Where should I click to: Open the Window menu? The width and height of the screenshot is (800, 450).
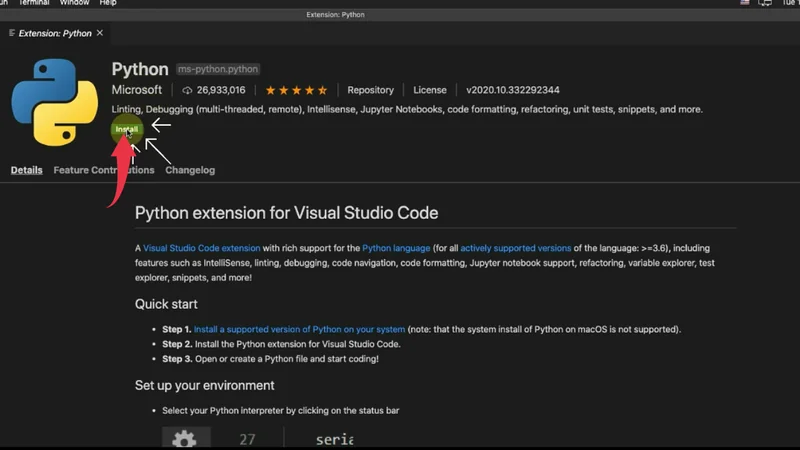click(x=74, y=3)
